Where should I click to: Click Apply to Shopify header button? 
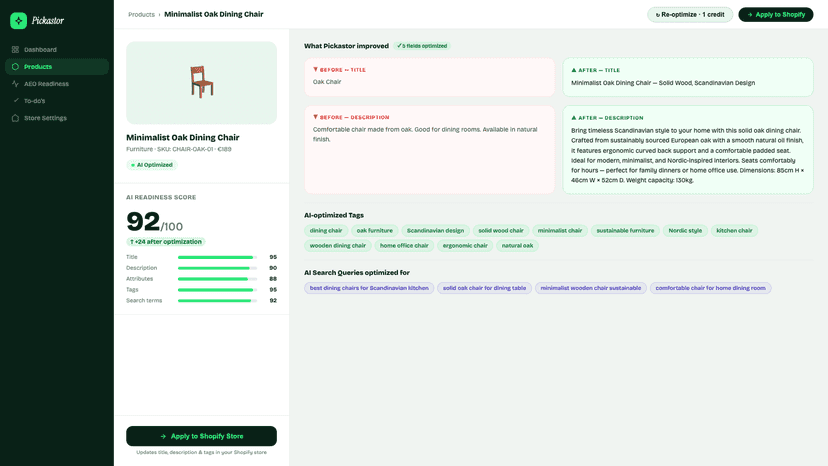(776, 15)
